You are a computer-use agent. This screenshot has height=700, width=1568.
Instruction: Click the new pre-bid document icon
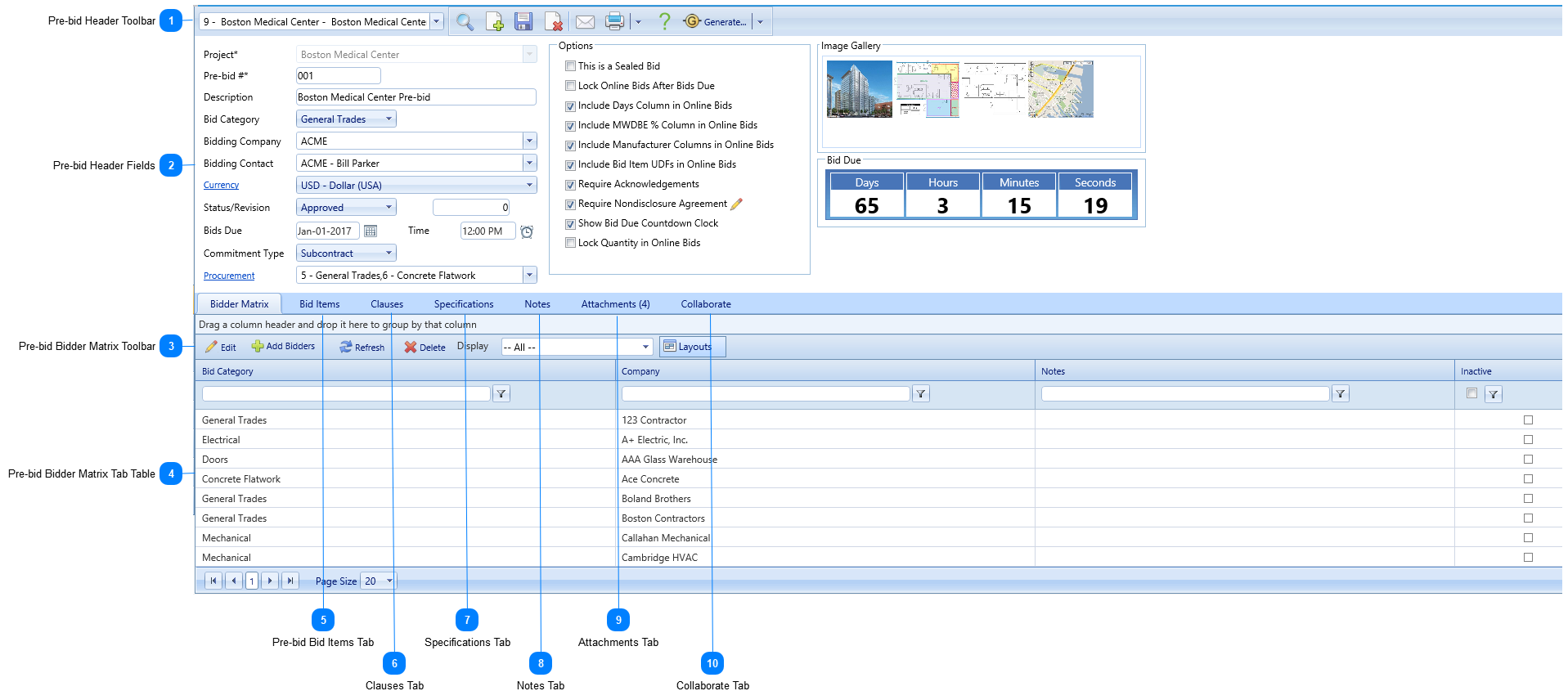(494, 22)
